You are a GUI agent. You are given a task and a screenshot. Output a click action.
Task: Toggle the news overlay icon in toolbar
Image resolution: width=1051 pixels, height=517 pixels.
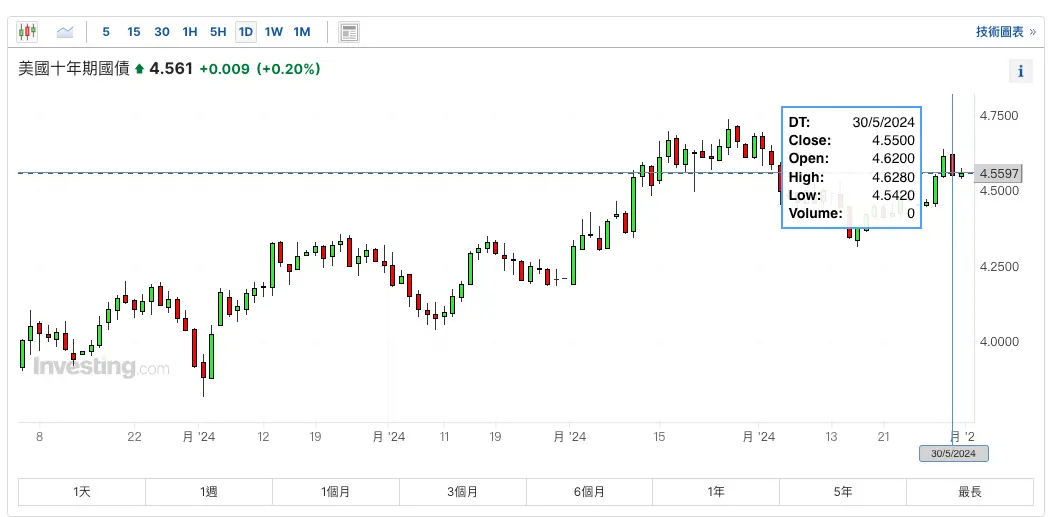tap(349, 32)
